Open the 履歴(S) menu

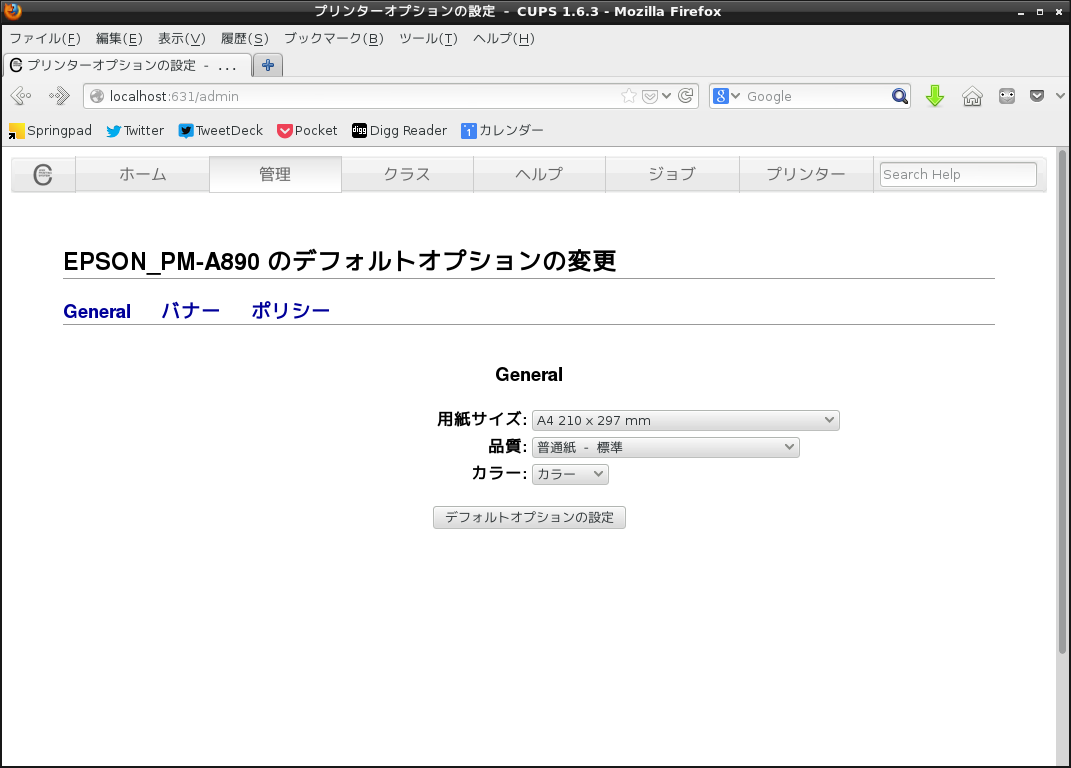click(x=245, y=38)
